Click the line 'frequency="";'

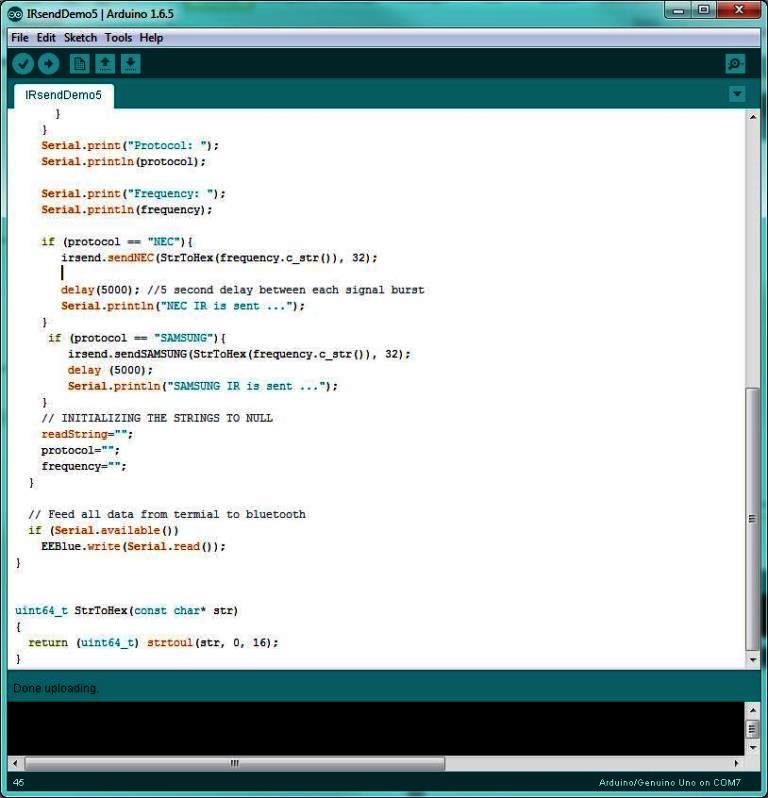pos(84,467)
